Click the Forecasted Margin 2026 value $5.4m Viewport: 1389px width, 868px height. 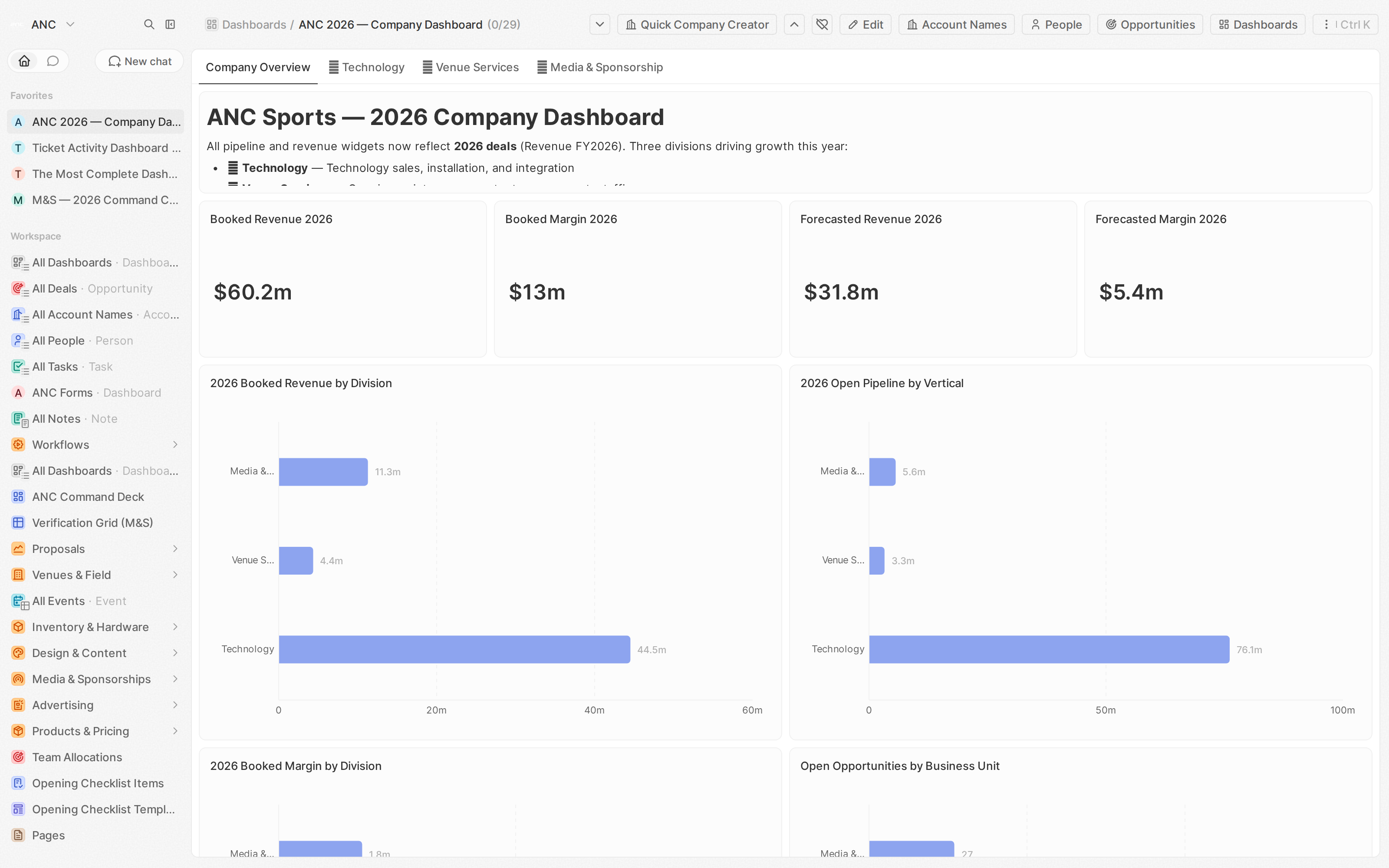(1131, 292)
